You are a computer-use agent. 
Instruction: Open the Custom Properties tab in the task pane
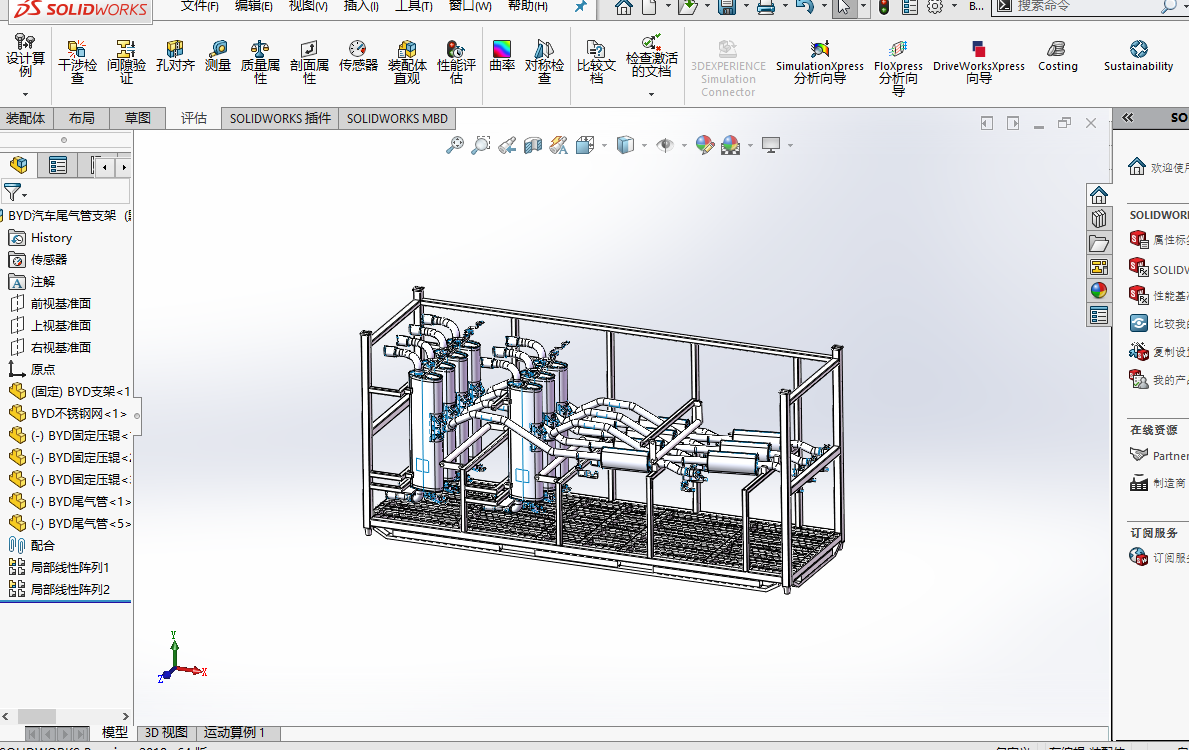tap(1099, 315)
